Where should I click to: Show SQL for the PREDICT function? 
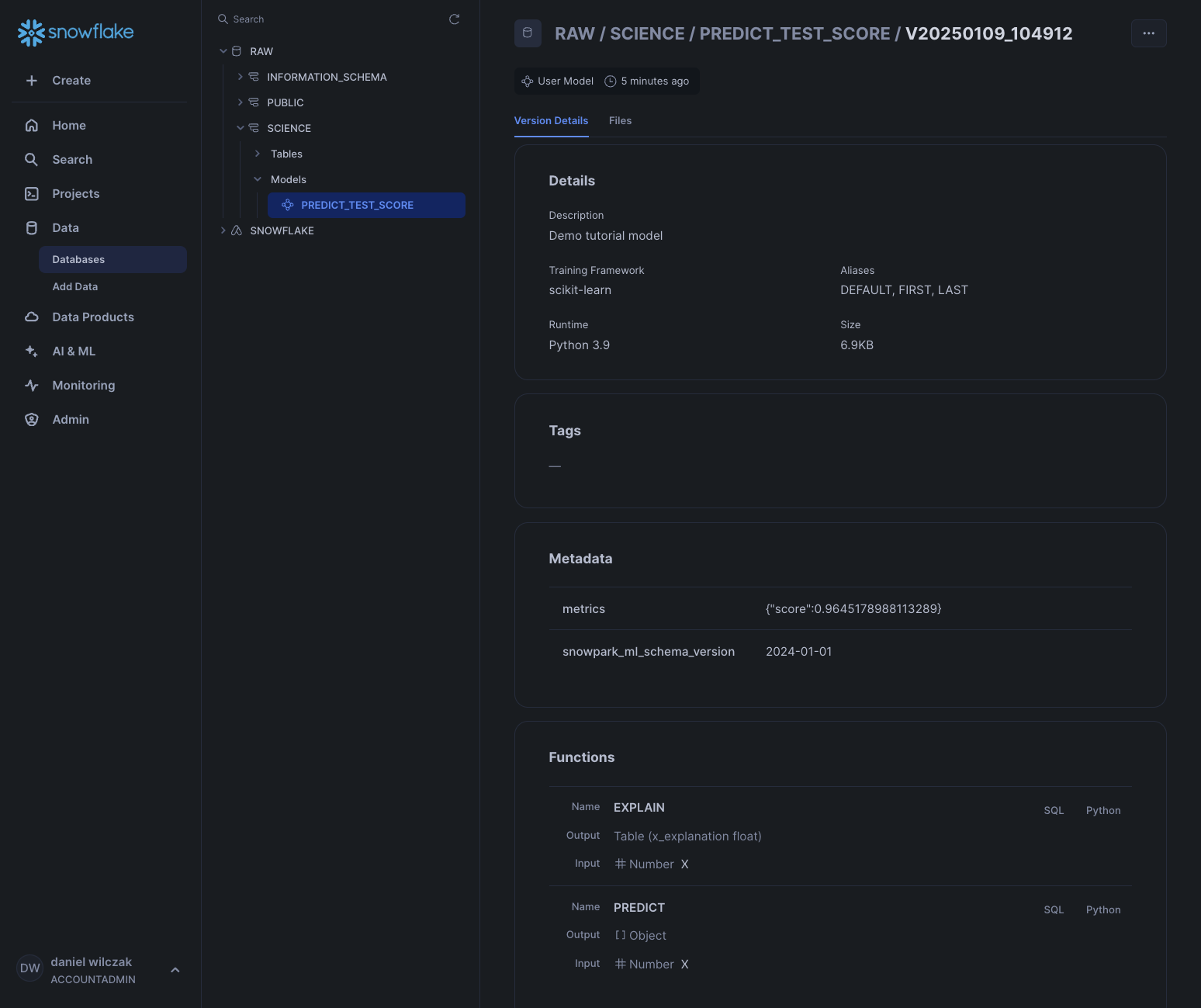tap(1054, 910)
